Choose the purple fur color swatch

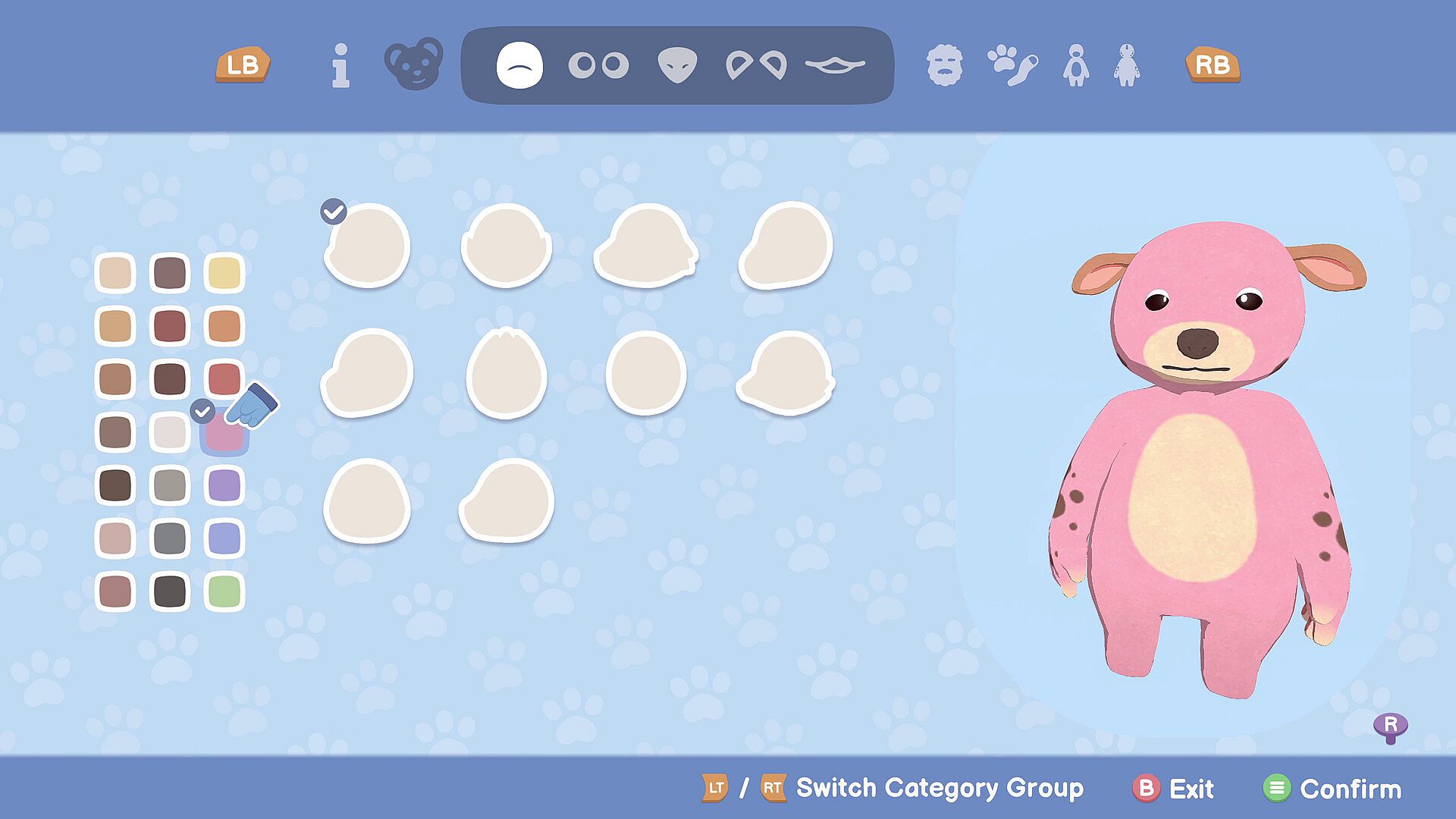pyautogui.click(x=224, y=485)
